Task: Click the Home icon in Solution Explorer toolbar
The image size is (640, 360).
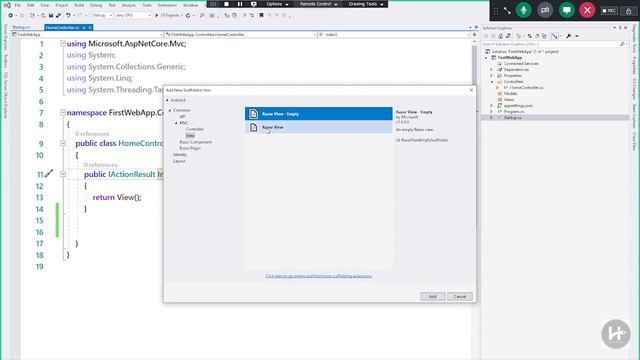Action: [x=500, y=36]
